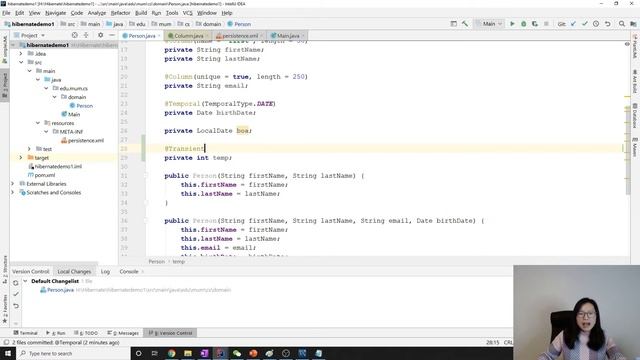Screen dimensions: 640x360
Task: Run the Main configuration with play icon
Action: click(512, 24)
